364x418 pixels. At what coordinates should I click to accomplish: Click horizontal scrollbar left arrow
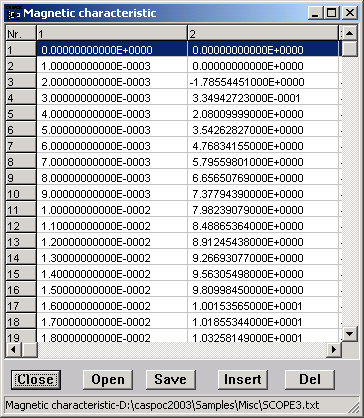coord(13,350)
